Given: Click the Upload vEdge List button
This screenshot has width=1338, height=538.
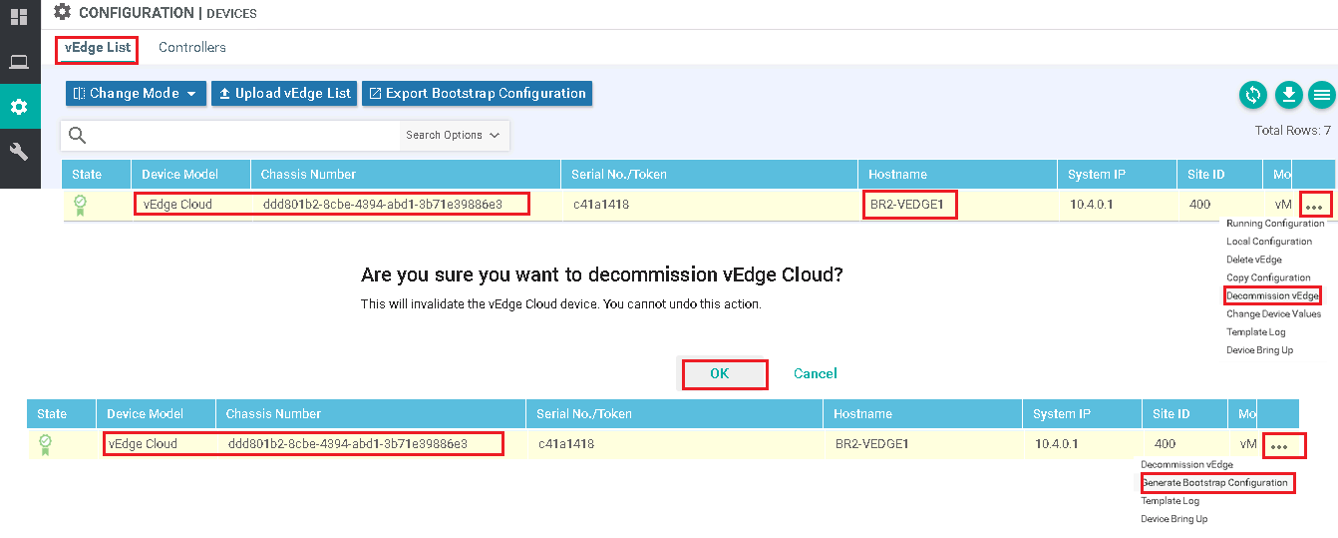Looking at the screenshot, I should pos(285,93).
